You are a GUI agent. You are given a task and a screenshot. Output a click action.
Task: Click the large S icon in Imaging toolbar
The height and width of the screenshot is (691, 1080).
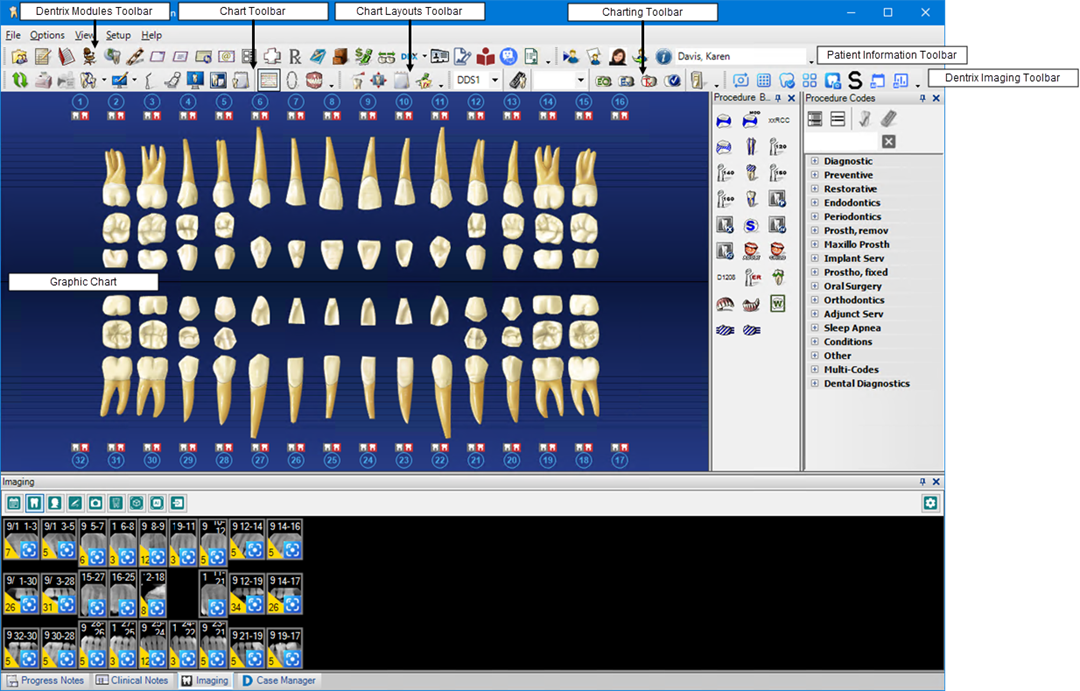coord(854,80)
